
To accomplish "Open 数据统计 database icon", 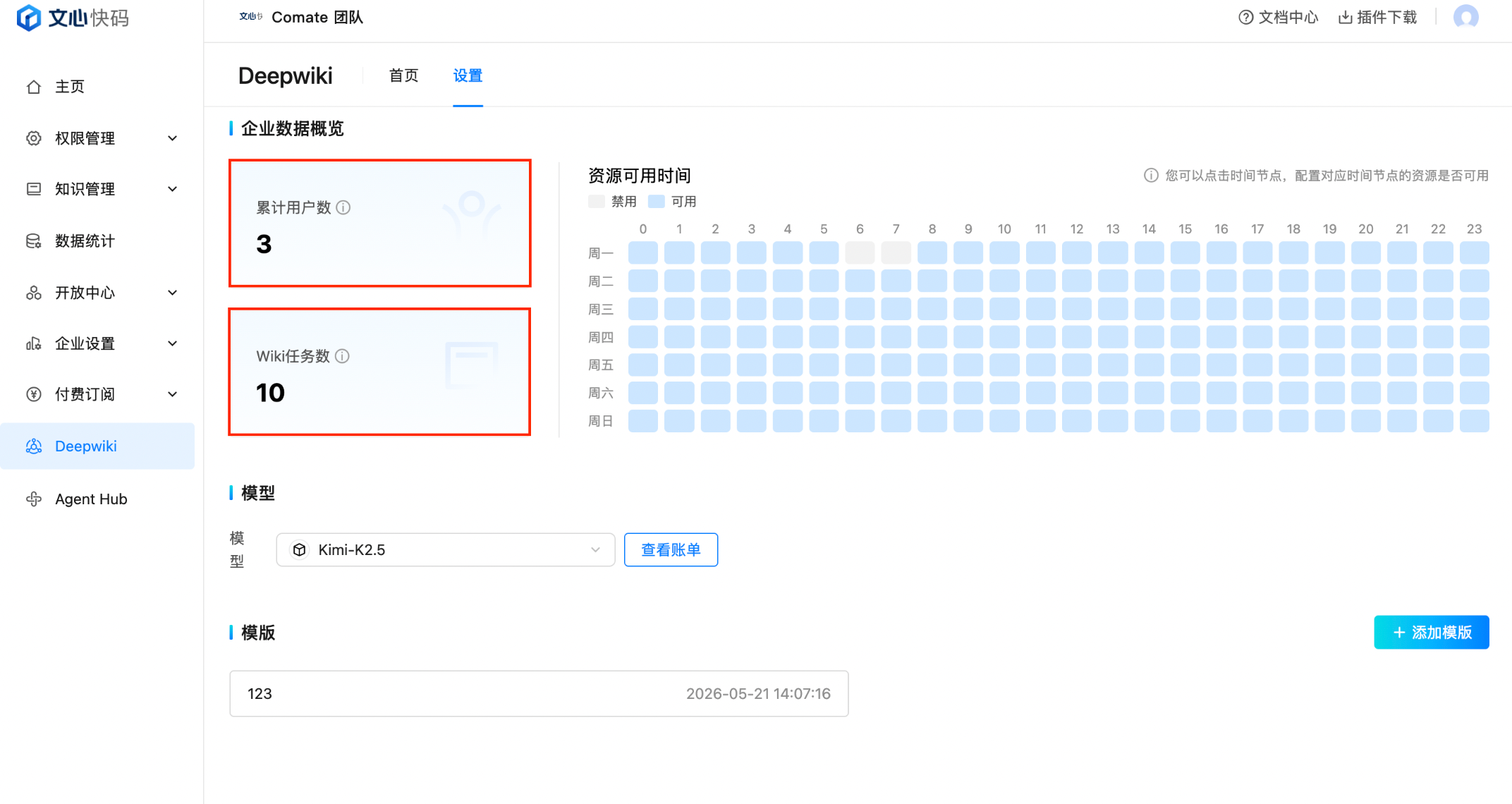I will [x=34, y=241].
